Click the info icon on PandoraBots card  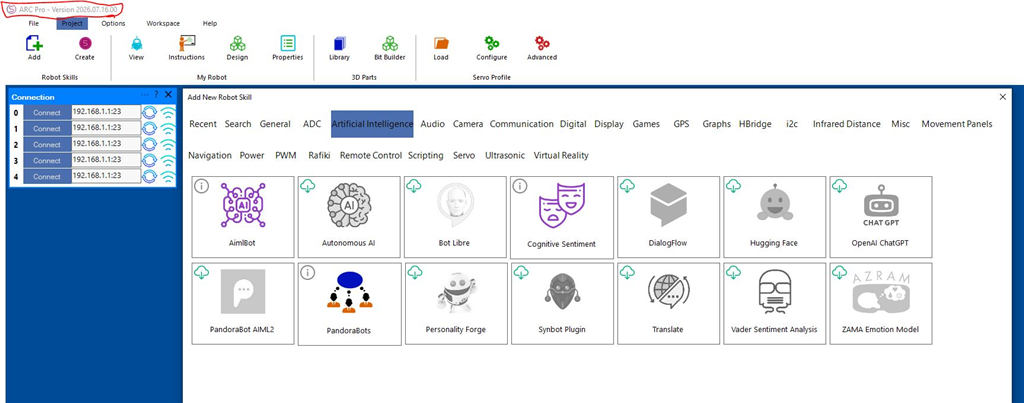coord(308,273)
